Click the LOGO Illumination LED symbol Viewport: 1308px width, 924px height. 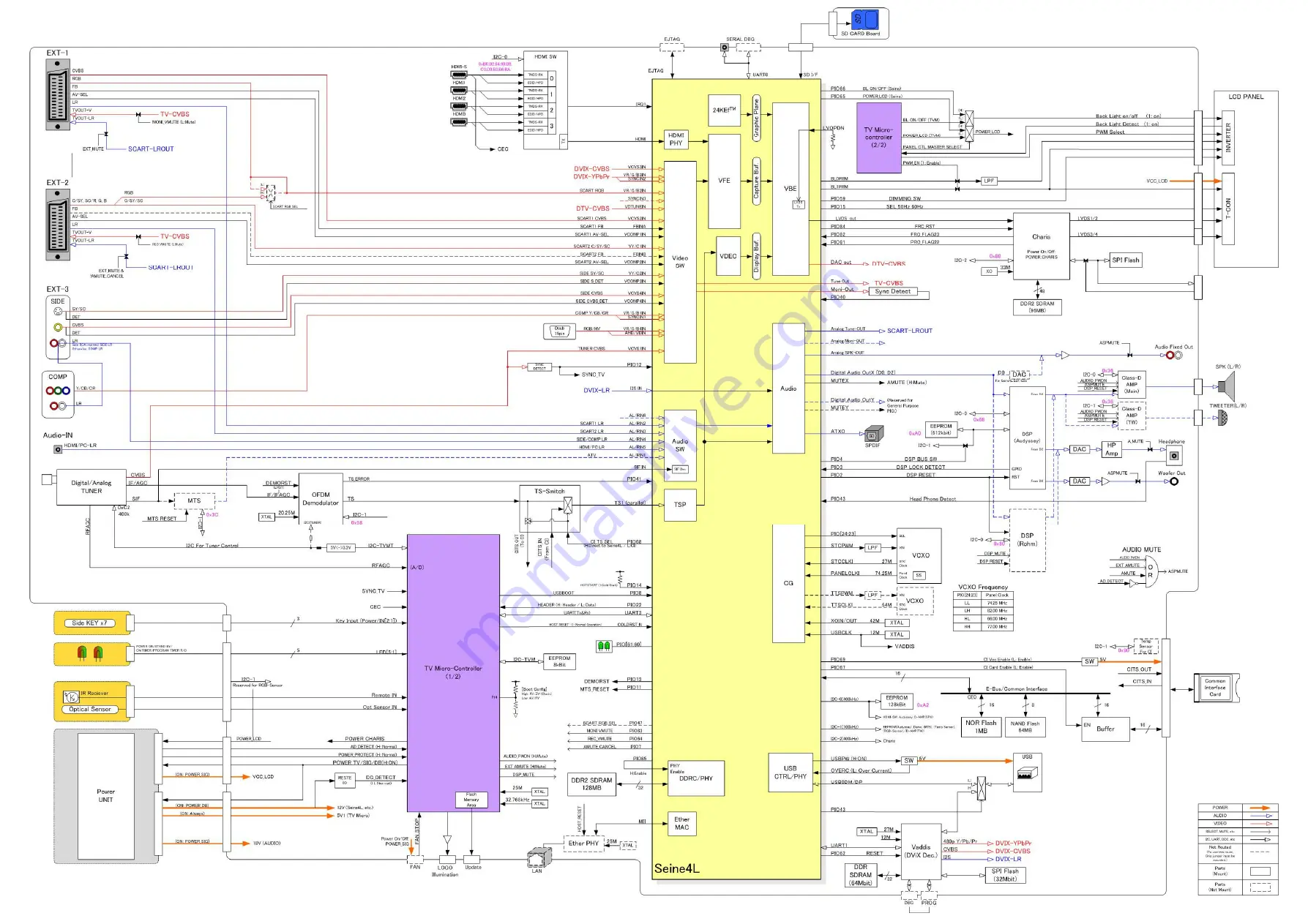[x=447, y=841]
